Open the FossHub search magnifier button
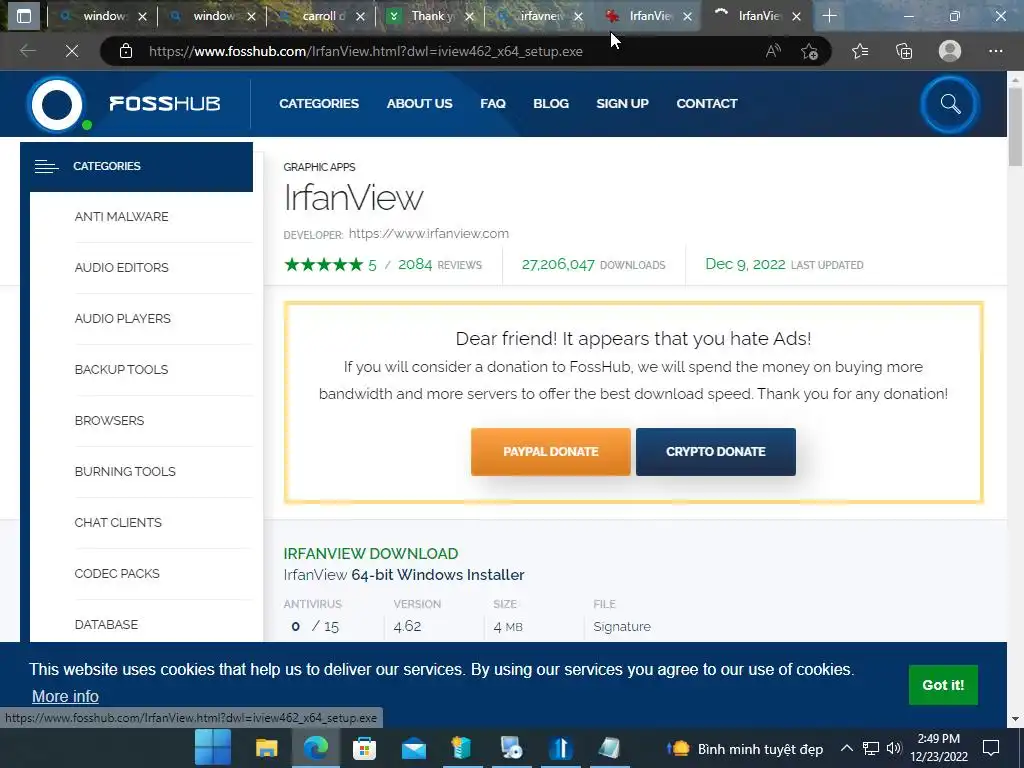1024x768 pixels. [x=950, y=104]
